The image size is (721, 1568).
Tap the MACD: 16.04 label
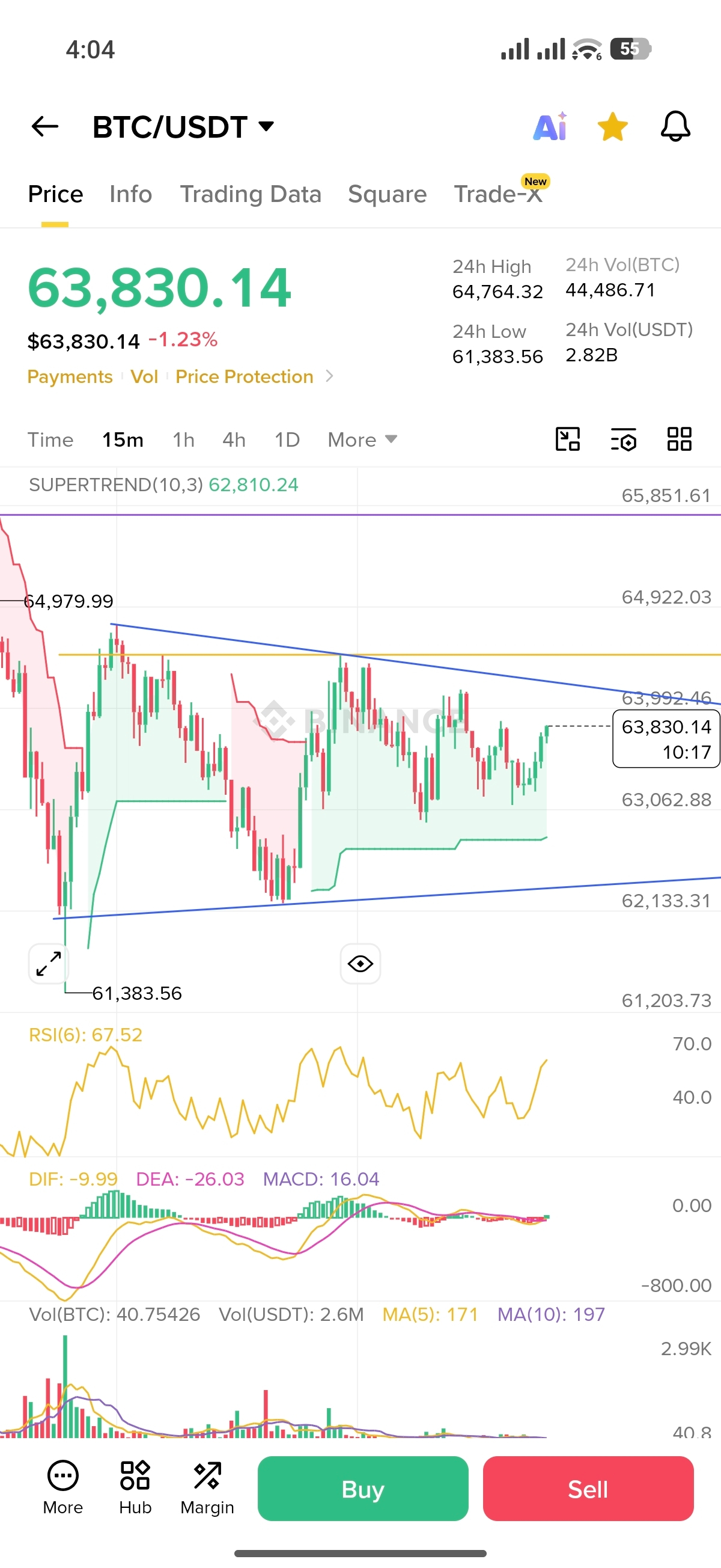point(321,1179)
